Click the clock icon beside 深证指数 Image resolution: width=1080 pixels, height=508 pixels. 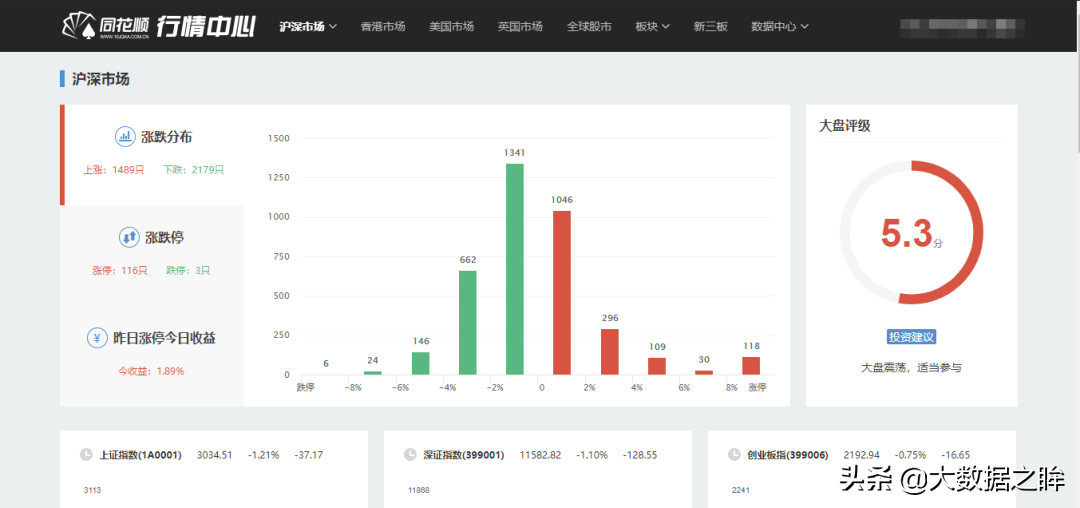click(x=410, y=455)
